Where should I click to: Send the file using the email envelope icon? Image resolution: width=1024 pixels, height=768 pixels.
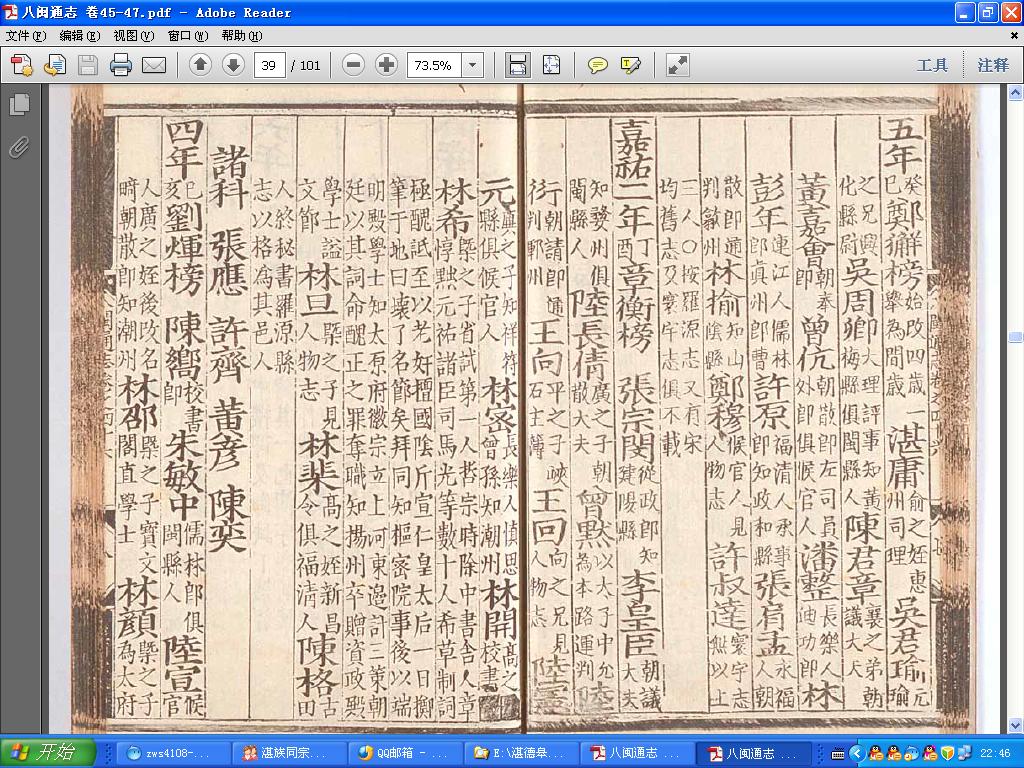[154, 65]
